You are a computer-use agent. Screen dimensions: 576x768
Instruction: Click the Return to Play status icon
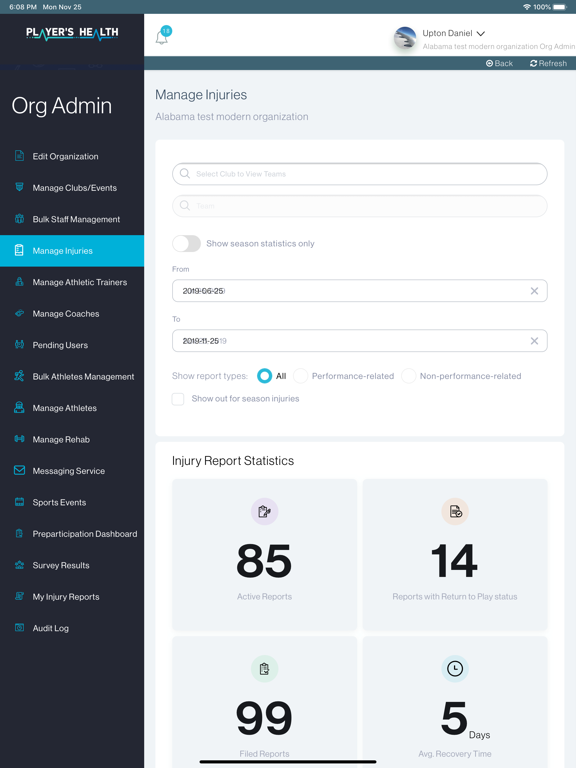(455, 511)
